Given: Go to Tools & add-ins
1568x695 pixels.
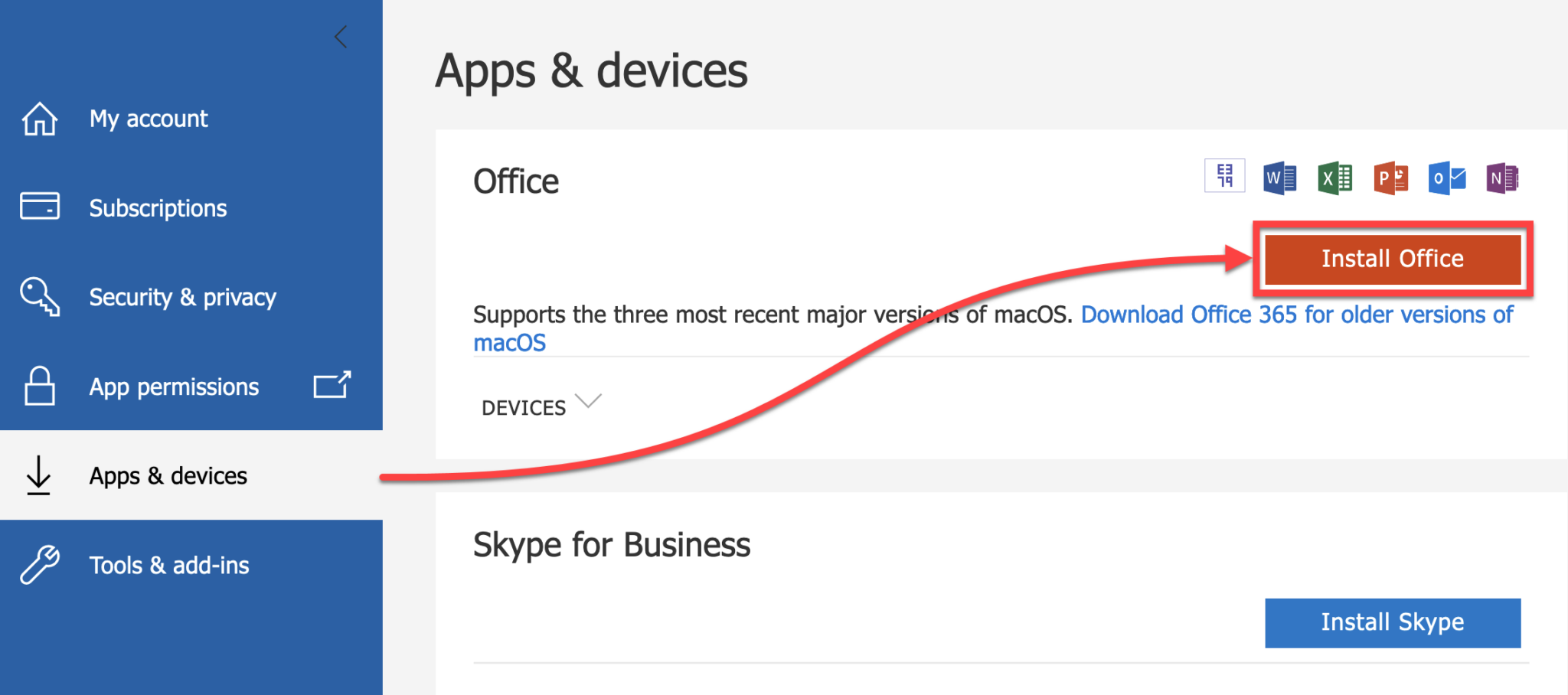Looking at the screenshot, I should pyautogui.click(x=169, y=565).
